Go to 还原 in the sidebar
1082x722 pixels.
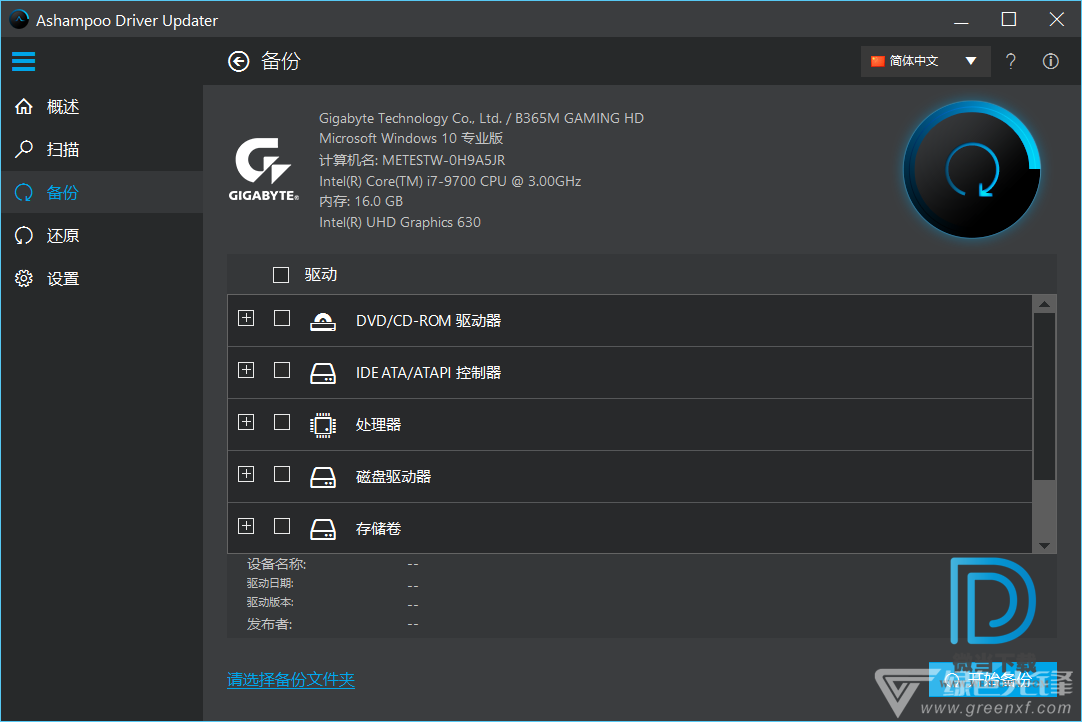click(x=102, y=235)
